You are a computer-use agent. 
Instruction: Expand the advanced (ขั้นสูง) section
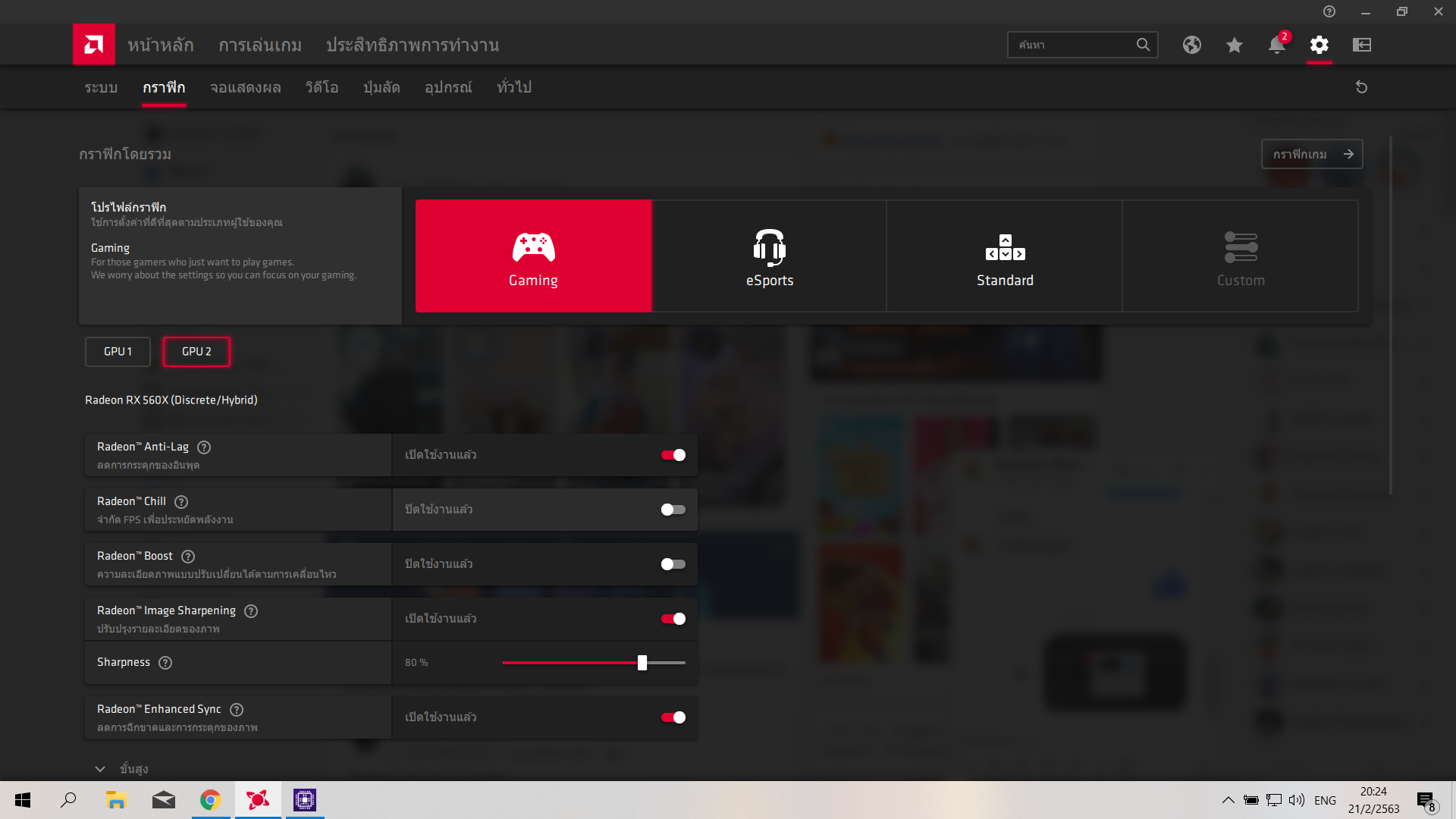[121, 769]
